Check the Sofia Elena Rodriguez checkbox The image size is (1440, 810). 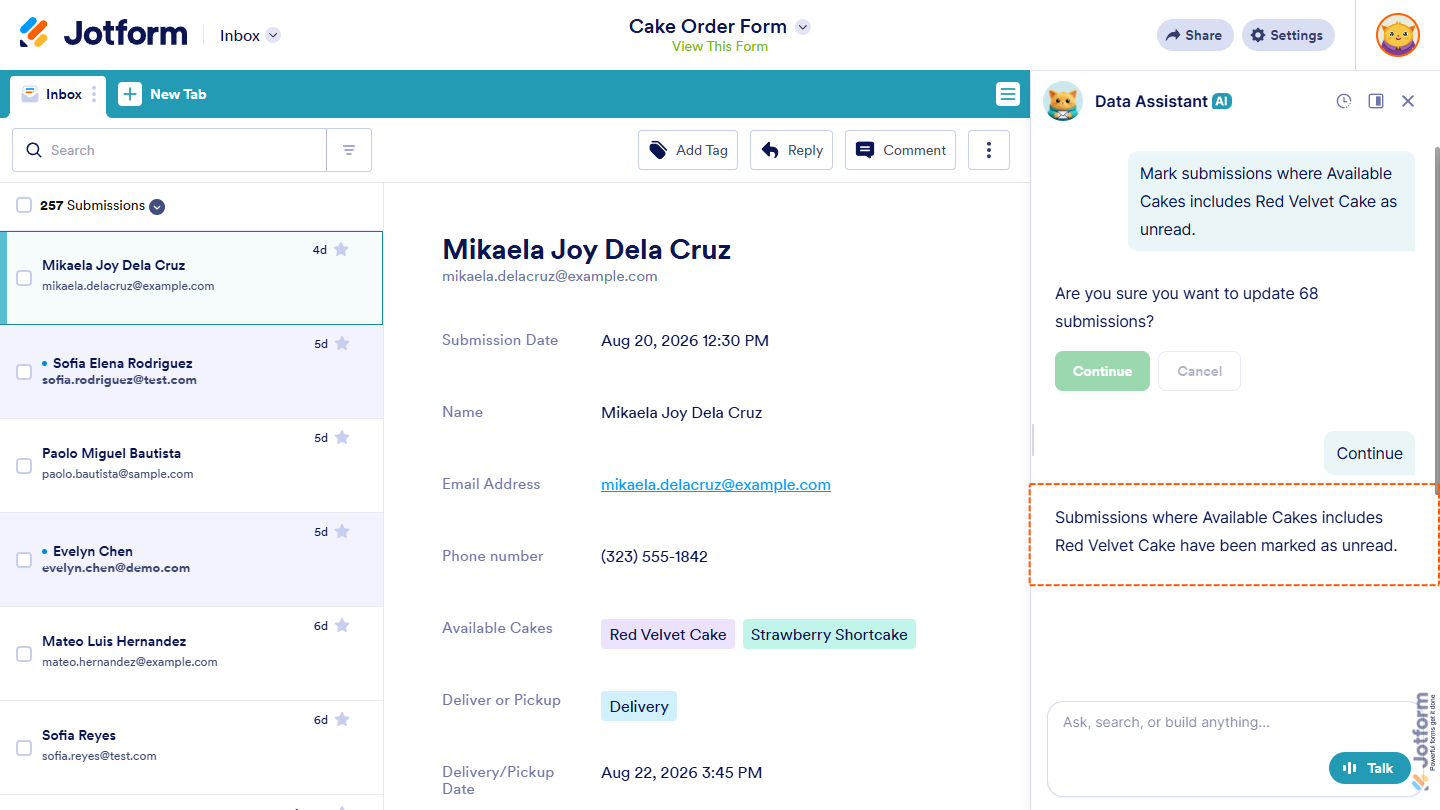click(x=24, y=372)
